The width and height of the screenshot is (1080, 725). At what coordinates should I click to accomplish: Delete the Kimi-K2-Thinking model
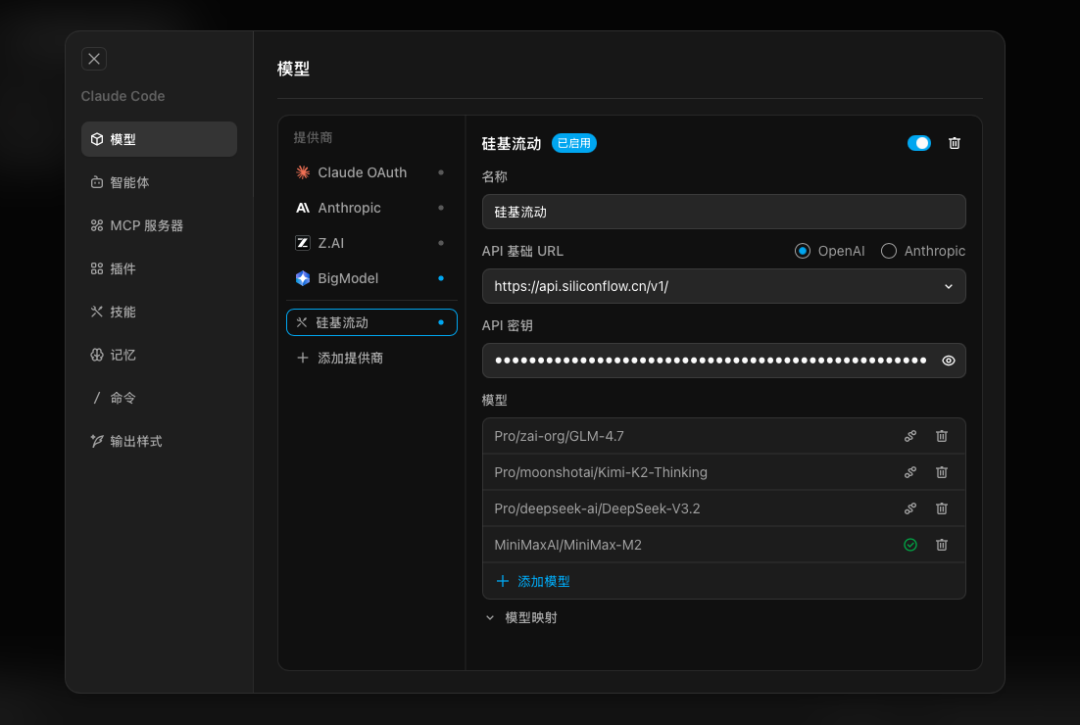click(x=941, y=472)
